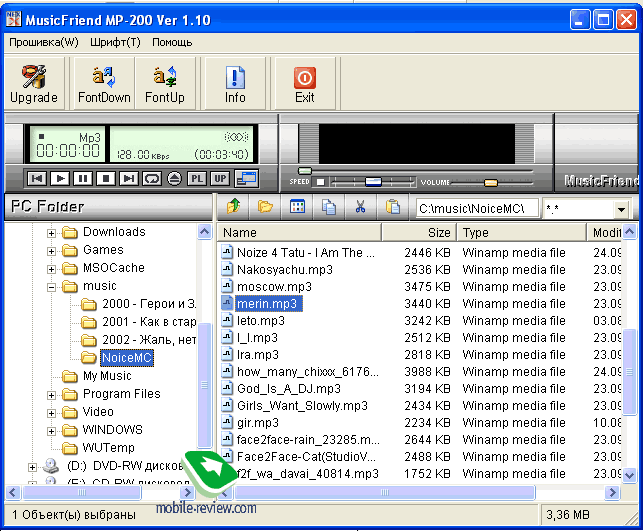Toggle the repeat loop button

(152, 178)
